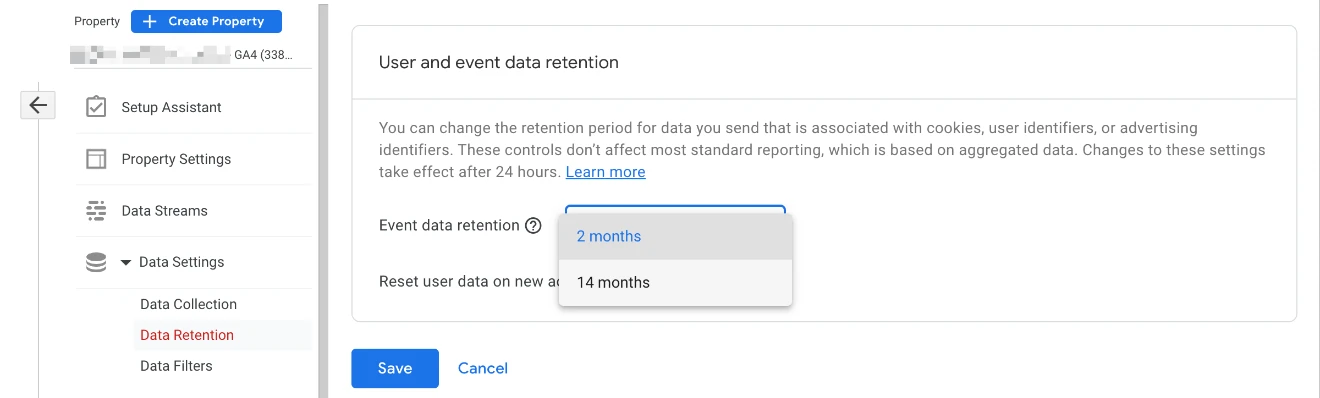Open the Data Collection sub-item

pos(188,304)
